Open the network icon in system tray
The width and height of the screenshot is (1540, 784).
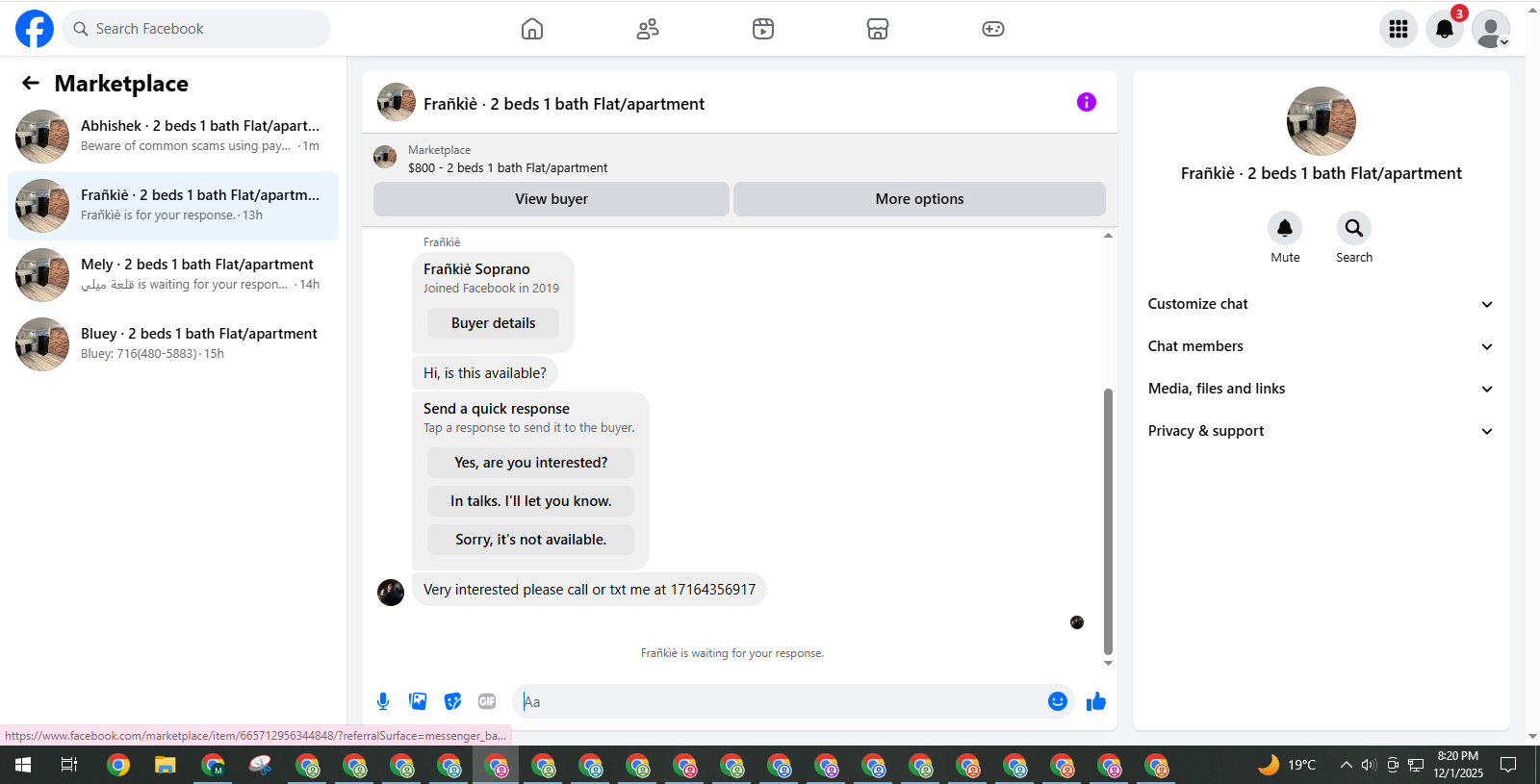(1416, 765)
